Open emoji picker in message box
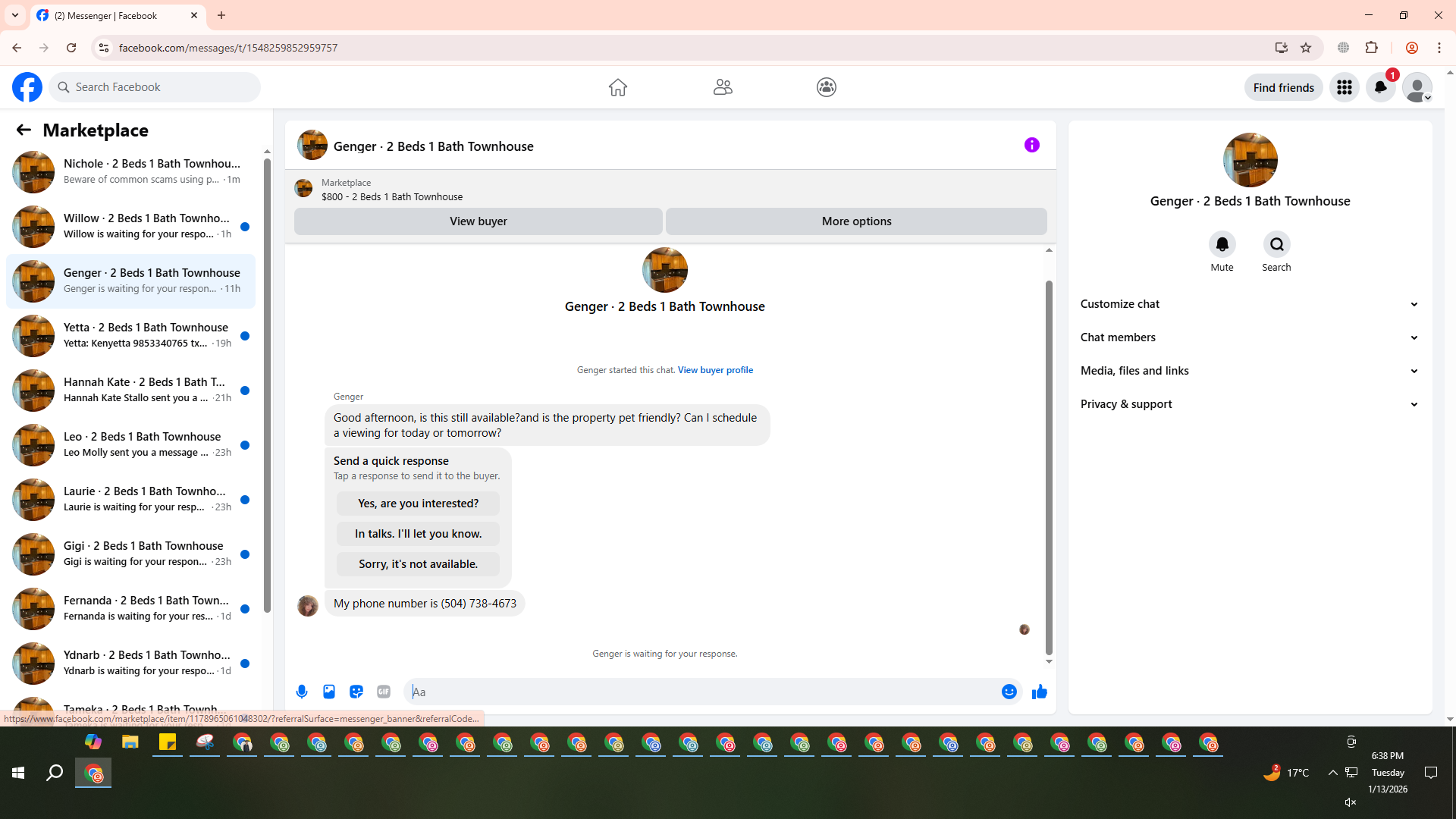1456x819 pixels. [1009, 692]
